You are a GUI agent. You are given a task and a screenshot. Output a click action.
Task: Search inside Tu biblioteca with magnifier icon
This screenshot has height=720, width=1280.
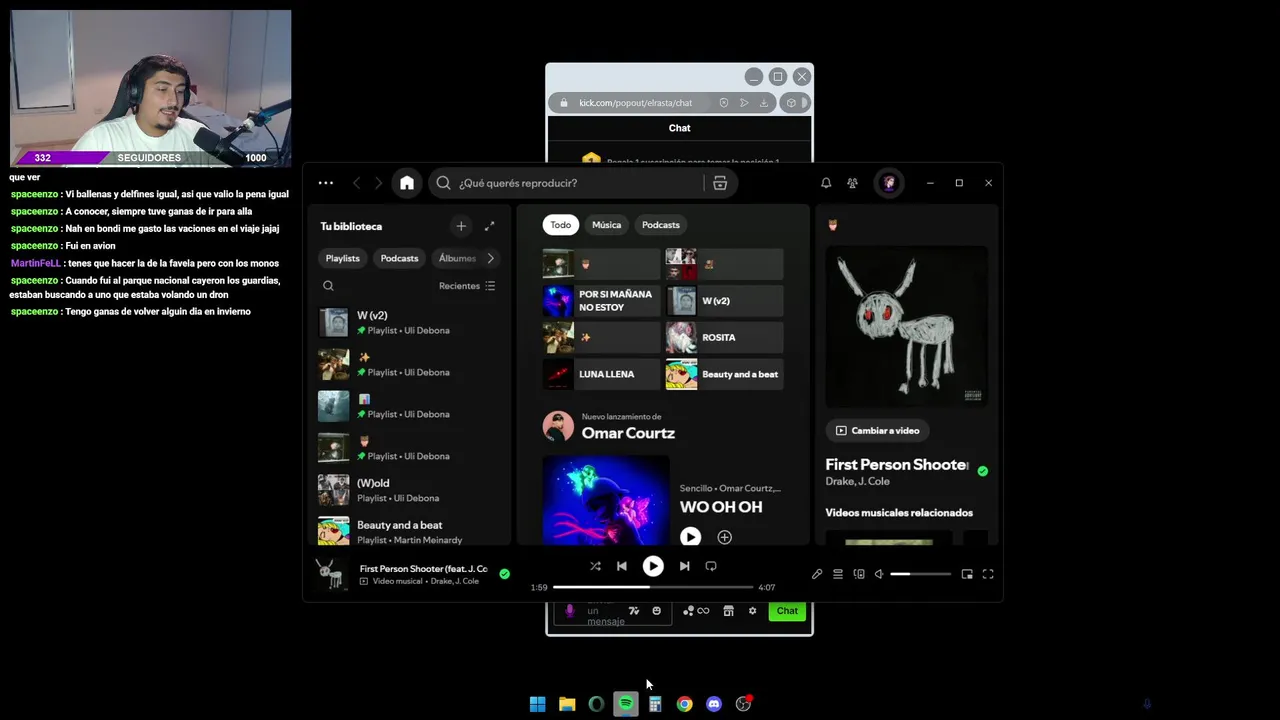click(x=328, y=286)
